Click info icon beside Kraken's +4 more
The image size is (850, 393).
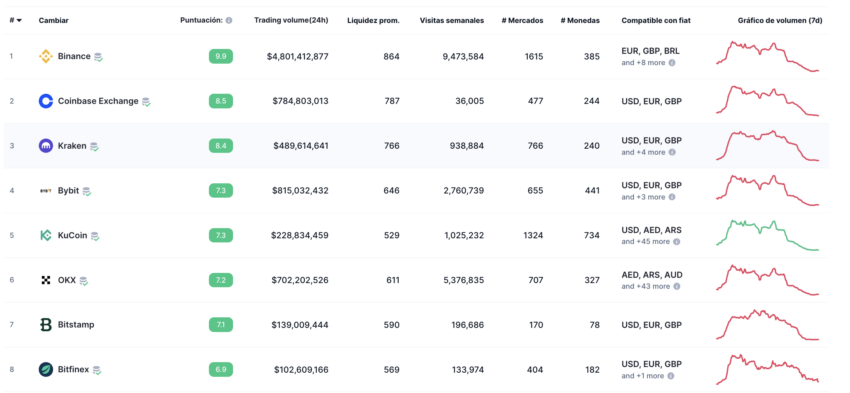tap(672, 152)
